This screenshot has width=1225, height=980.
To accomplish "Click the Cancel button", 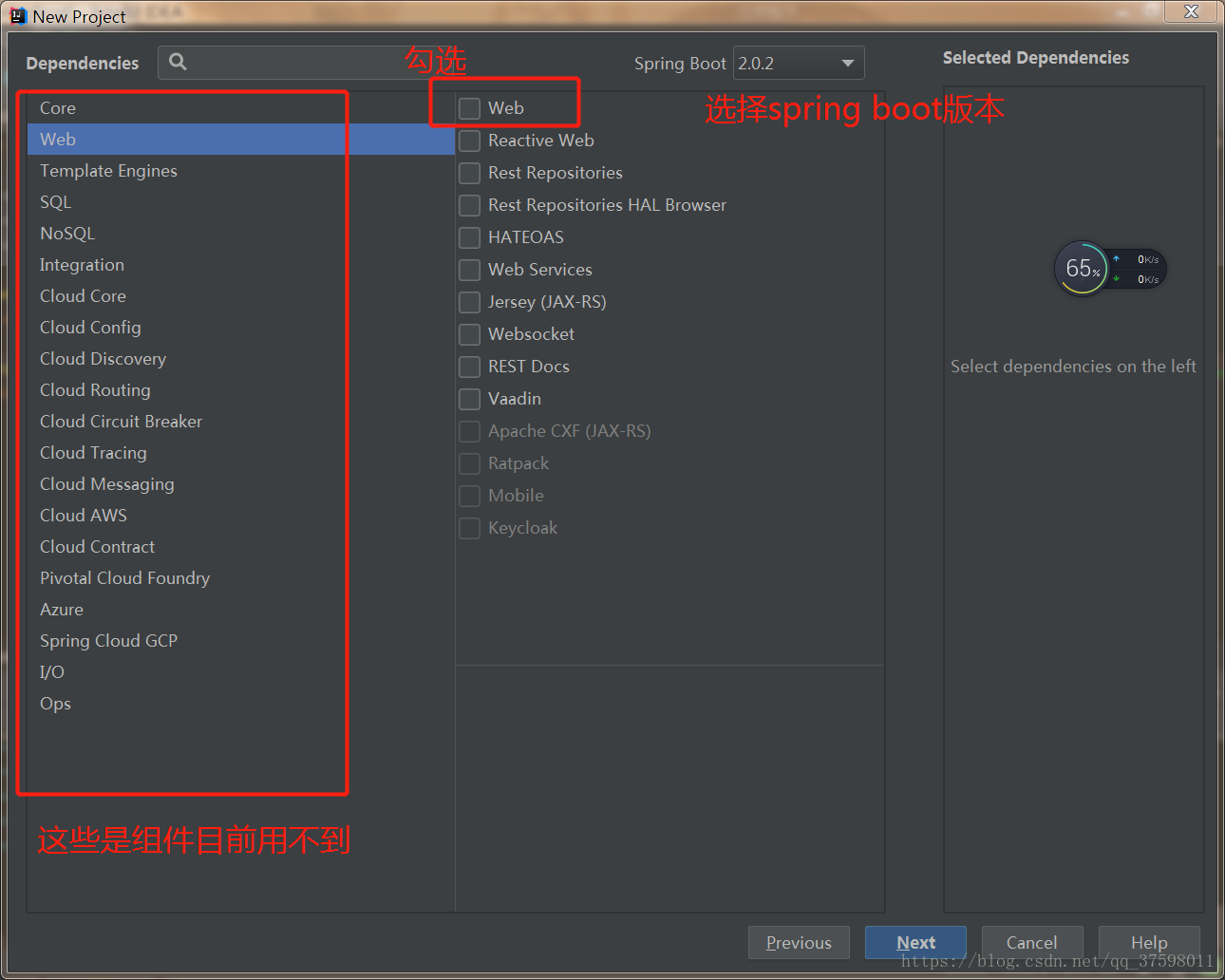I will [1032, 943].
